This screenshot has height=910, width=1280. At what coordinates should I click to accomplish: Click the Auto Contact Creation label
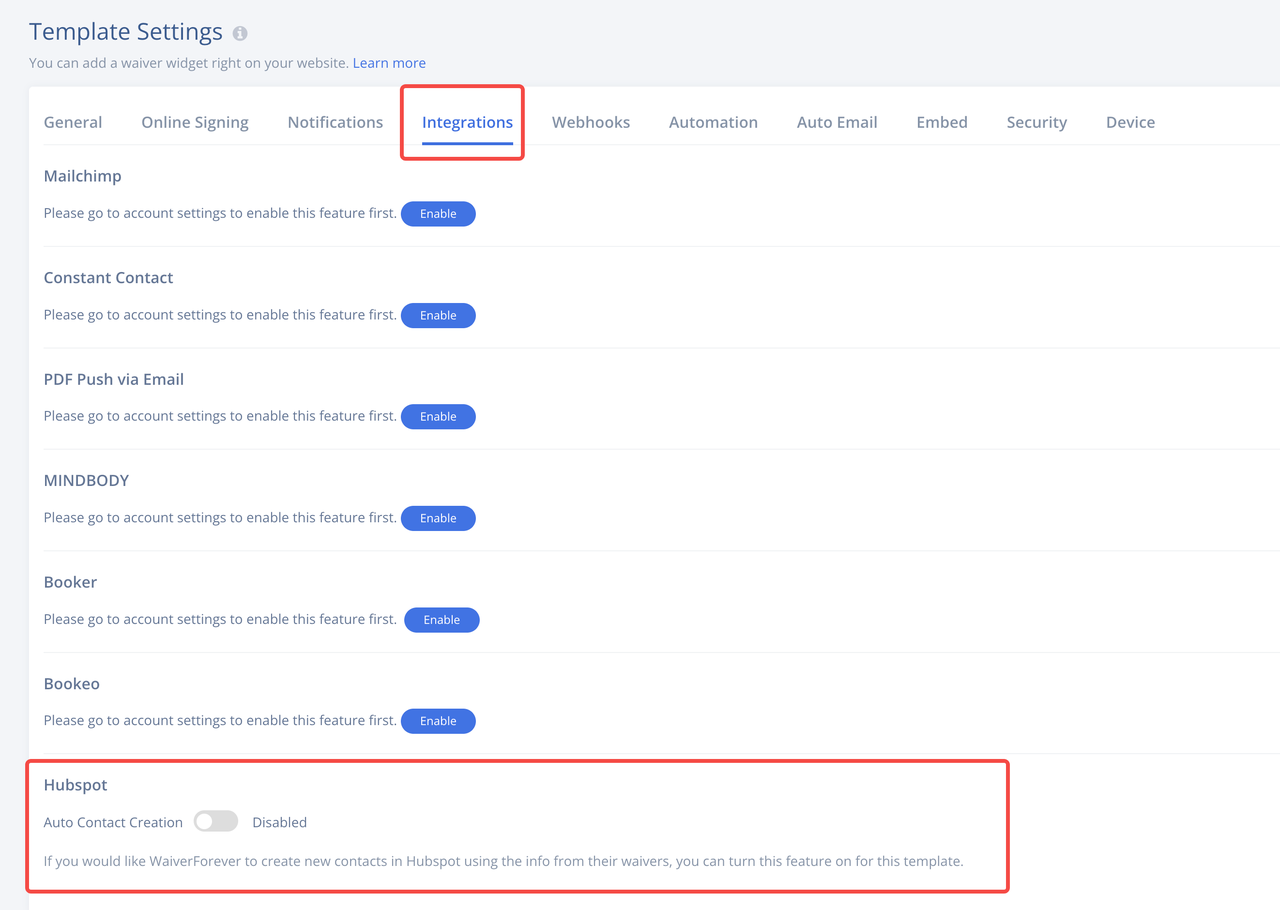click(x=113, y=822)
